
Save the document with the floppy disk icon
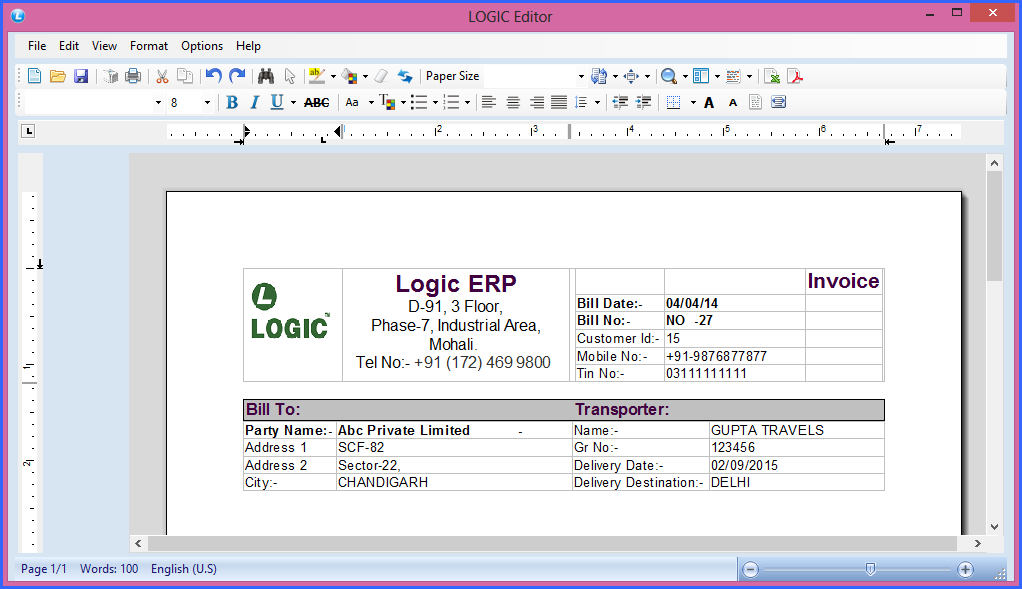(x=81, y=76)
